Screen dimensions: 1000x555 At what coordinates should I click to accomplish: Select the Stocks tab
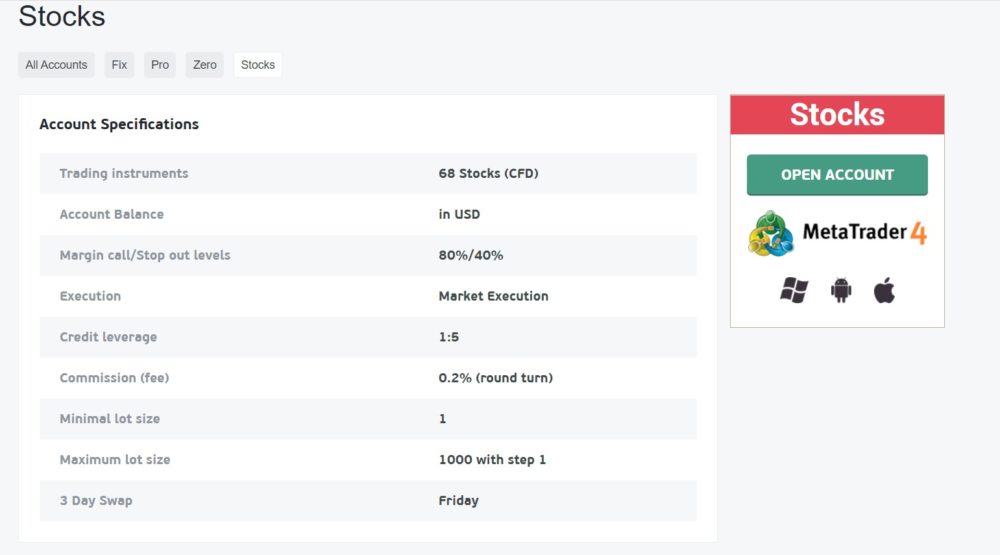258,65
